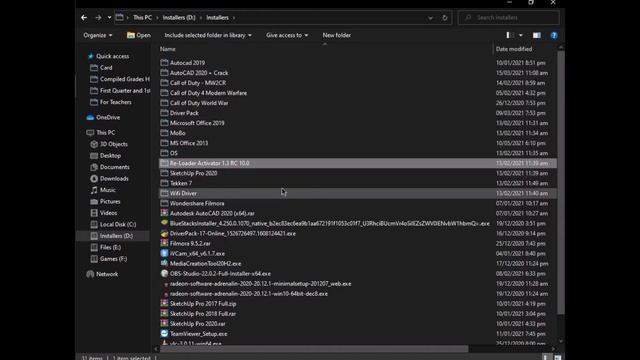Select Microsoft Office 2019 folder

coord(197,123)
